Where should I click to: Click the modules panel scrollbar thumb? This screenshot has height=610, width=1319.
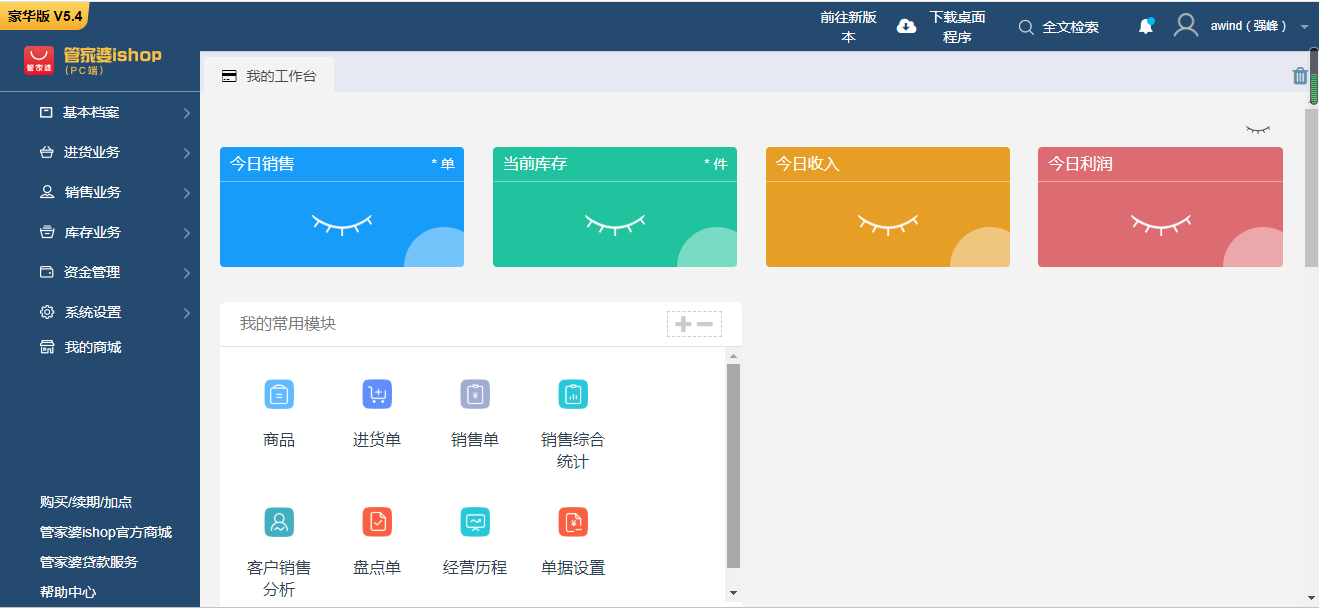(733, 466)
